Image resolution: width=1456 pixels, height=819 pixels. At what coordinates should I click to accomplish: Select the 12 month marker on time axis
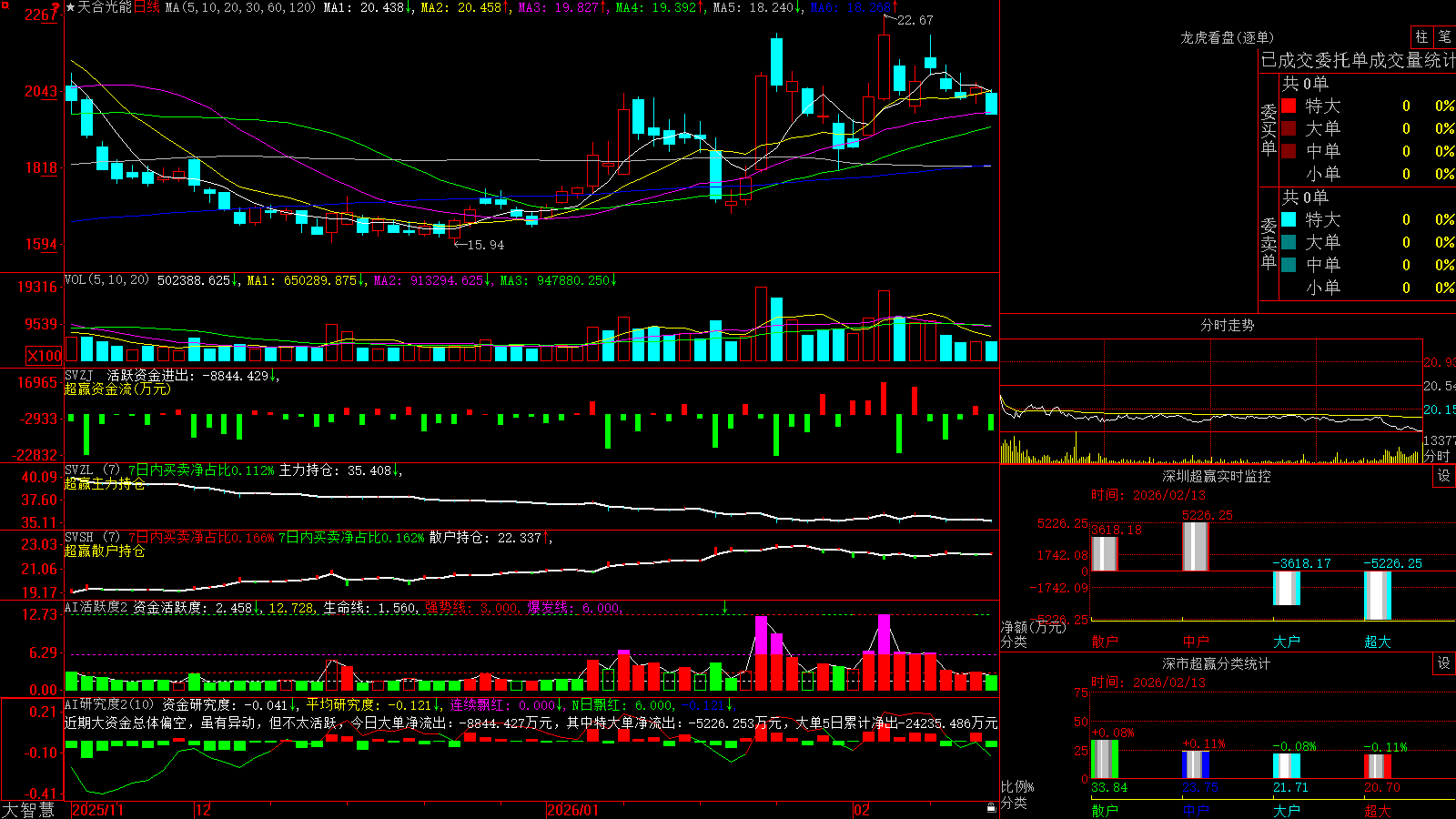(204, 810)
